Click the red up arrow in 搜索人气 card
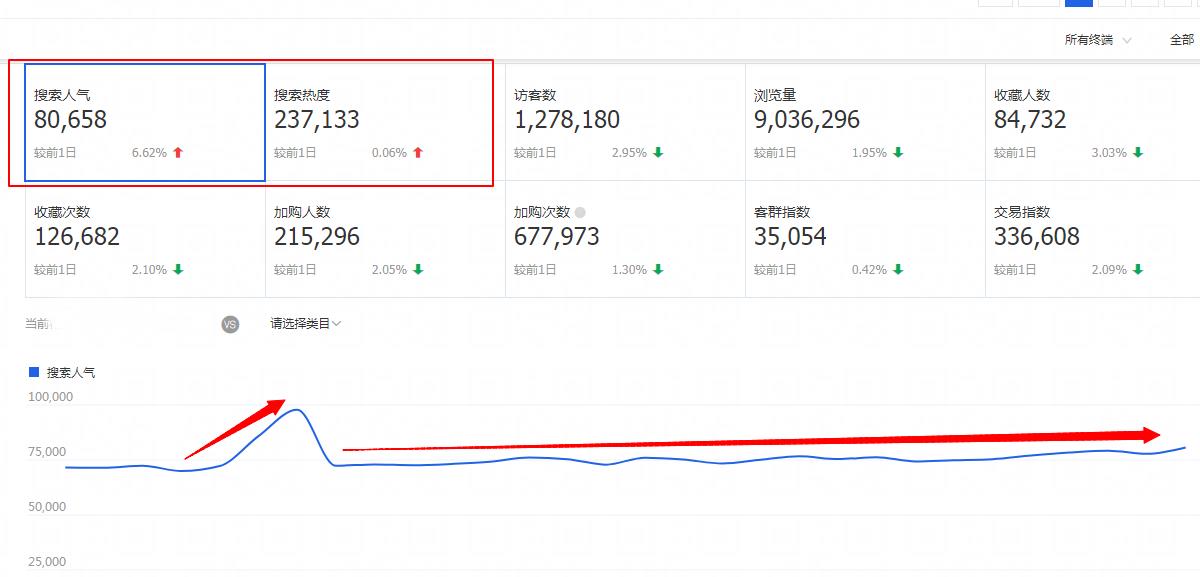The width and height of the screenshot is (1200, 577). (178, 153)
